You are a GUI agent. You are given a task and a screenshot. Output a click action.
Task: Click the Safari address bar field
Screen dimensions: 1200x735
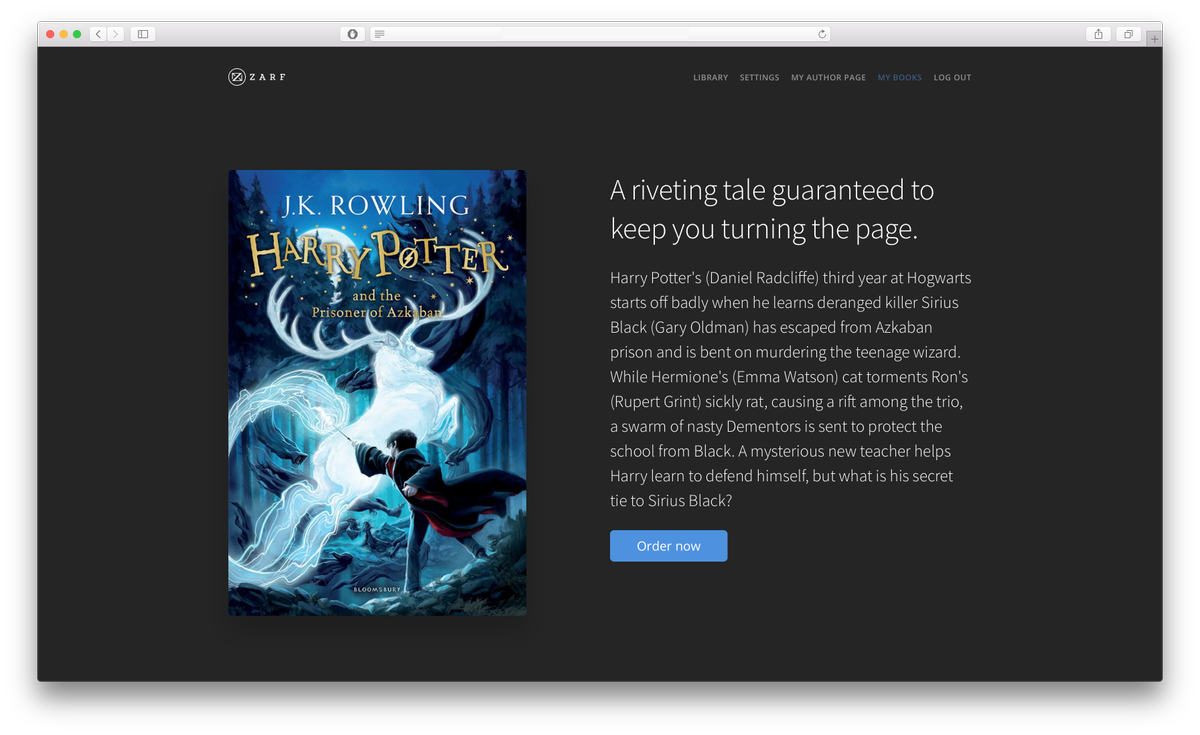coord(600,34)
